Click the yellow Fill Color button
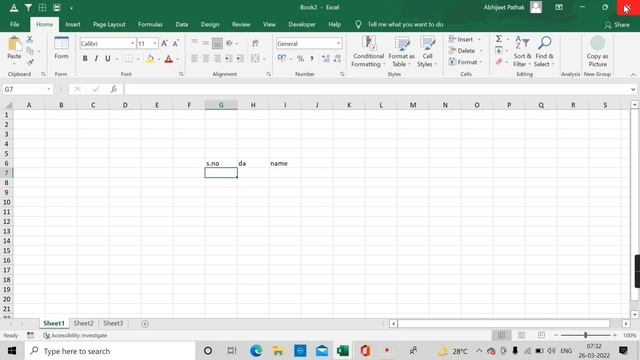 (x=150, y=59)
